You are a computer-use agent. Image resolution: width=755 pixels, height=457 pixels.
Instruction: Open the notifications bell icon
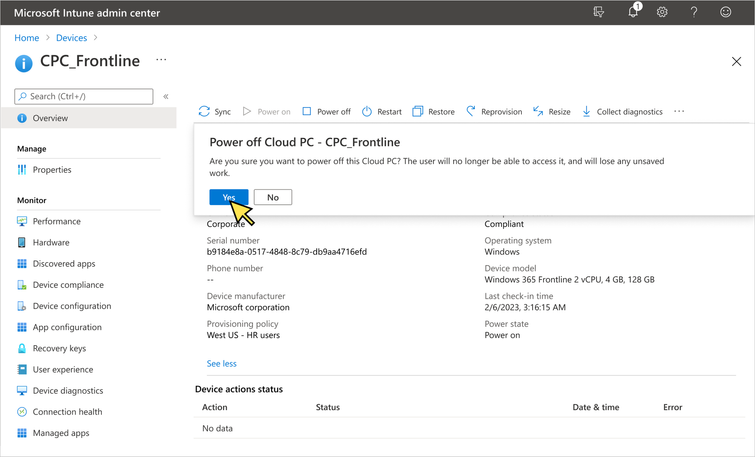click(x=634, y=12)
